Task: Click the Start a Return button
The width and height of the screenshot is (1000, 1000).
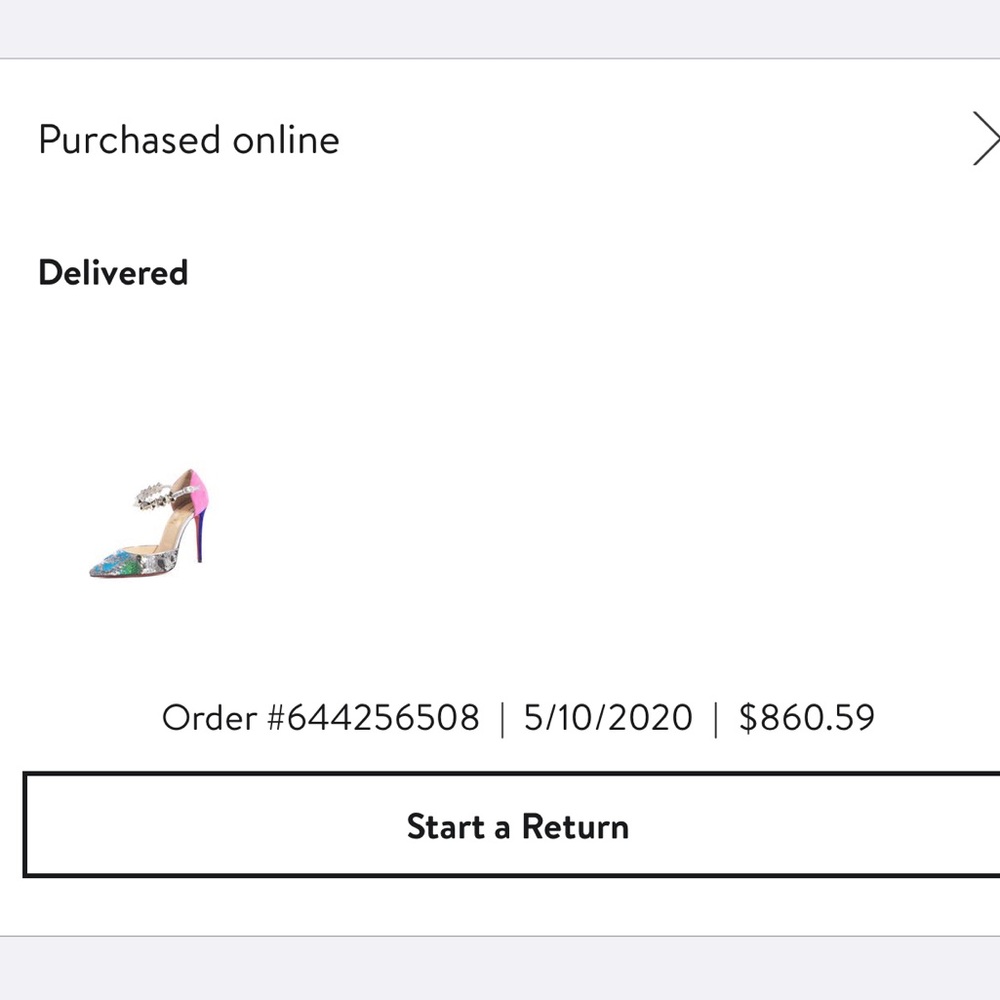Action: (511, 825)
